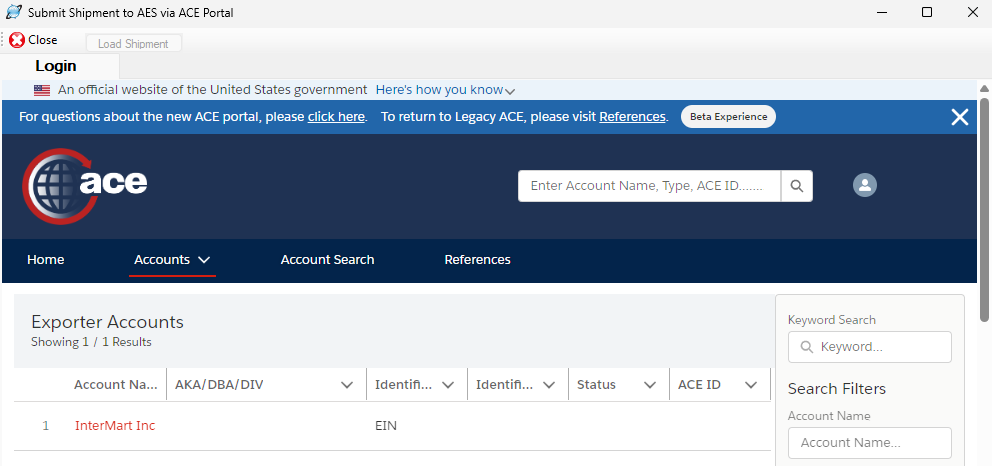This screenshot has height=466, width=992.
Task: Open the Status column menu arrow
Action: coord(649,385)
